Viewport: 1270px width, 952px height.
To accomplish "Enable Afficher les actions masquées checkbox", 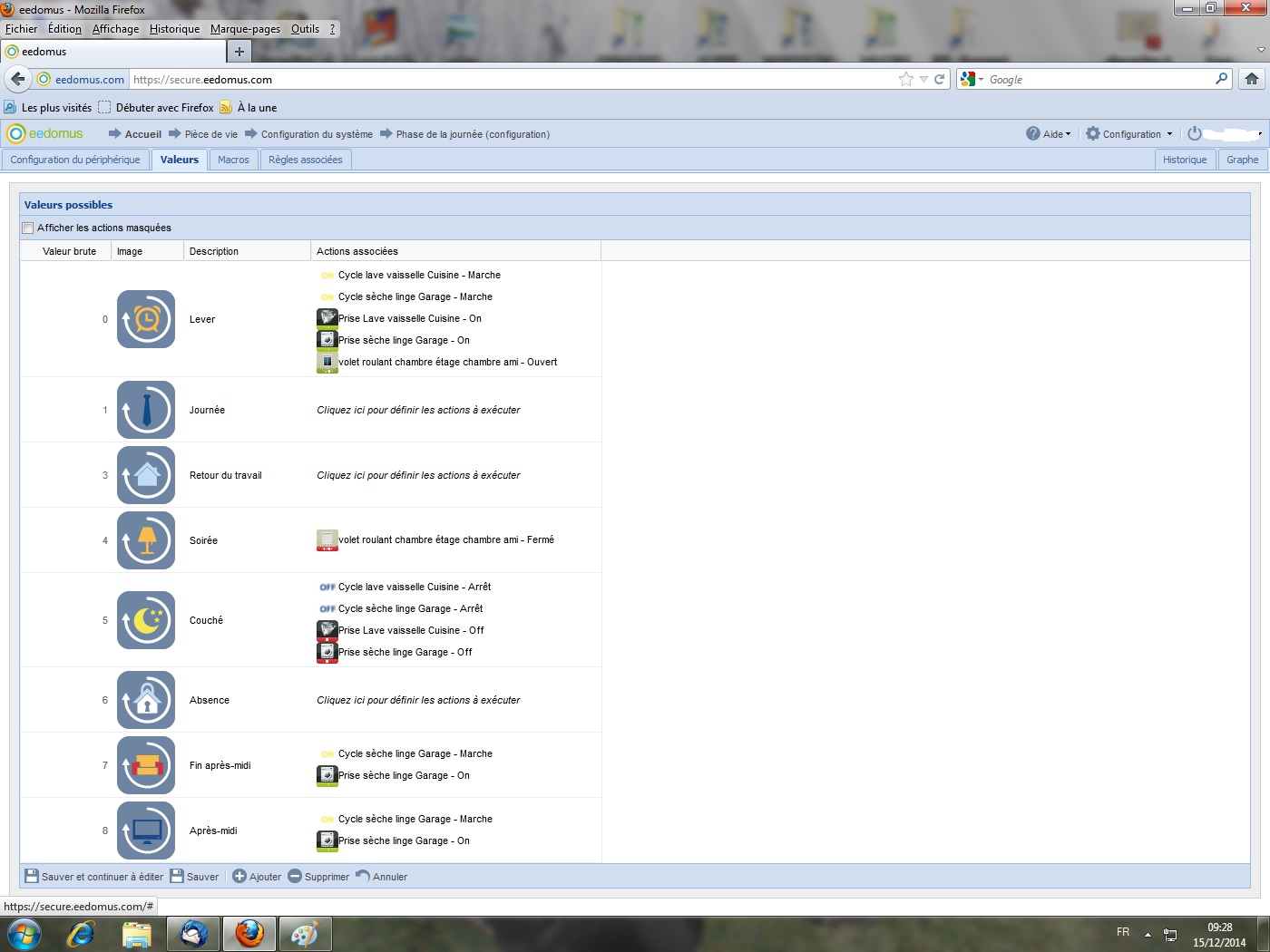I will 28,228.
